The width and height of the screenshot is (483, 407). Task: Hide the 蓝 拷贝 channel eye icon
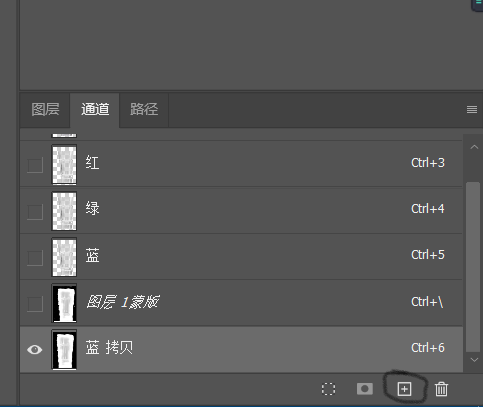click(x=35, y=349)
